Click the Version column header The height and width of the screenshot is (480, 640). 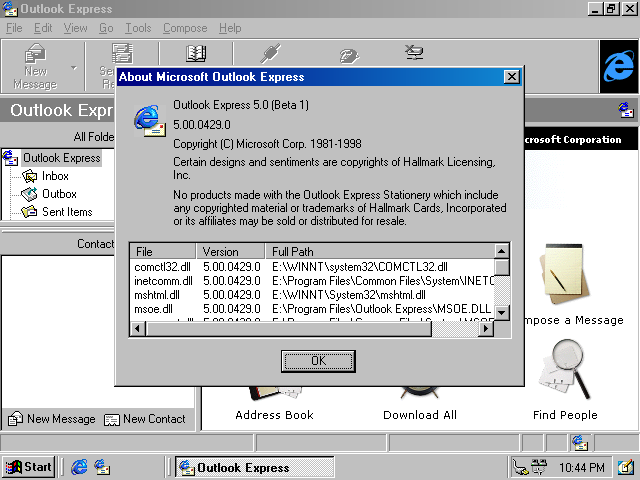point(231,251)
